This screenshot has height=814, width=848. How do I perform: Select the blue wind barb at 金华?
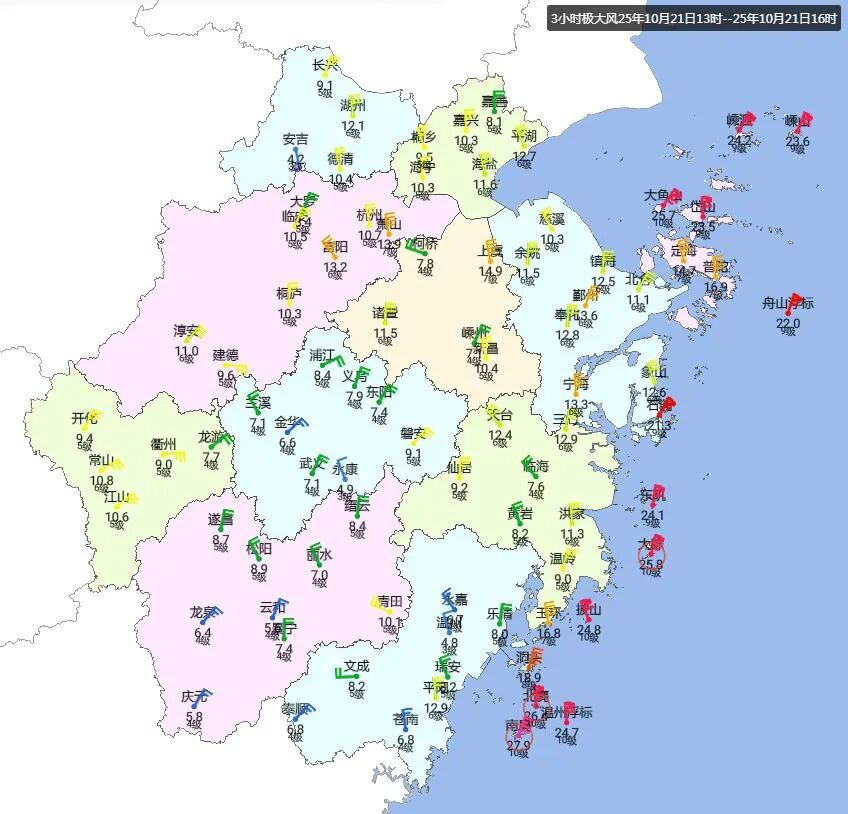297,426
